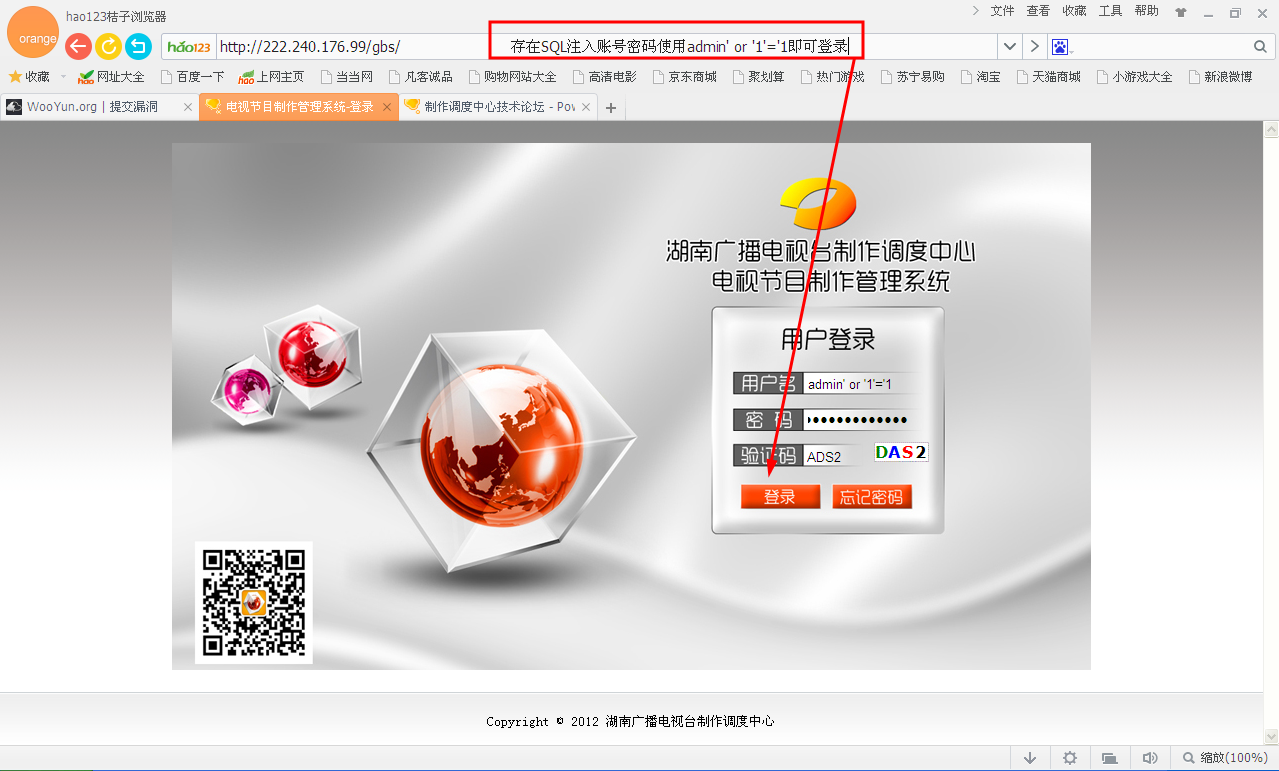Open settings gear in status bar
This screenshot has width=1279, height=771.
point(1070,758)
